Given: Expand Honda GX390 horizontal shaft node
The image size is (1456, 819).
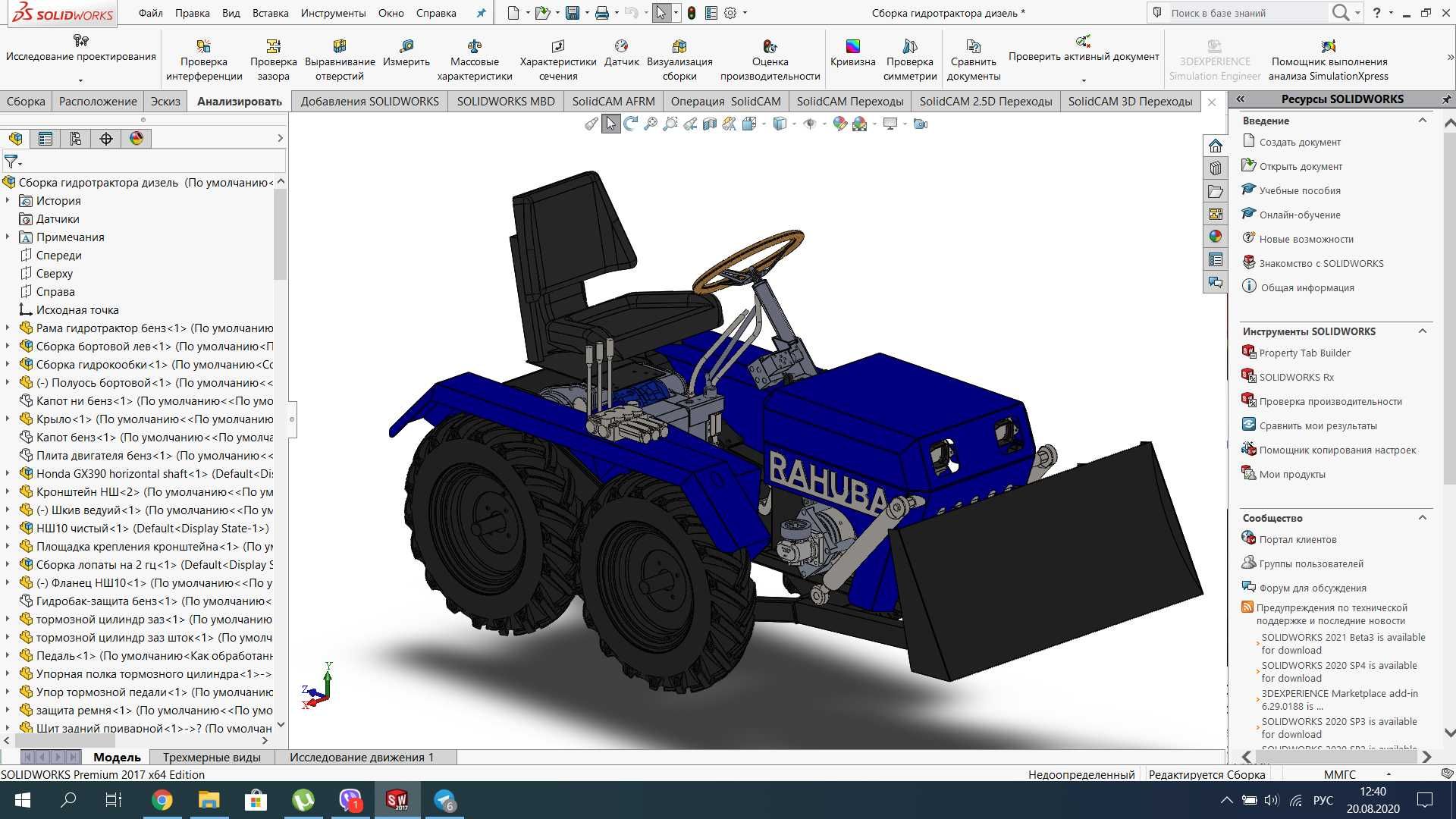Looking at the screenshot, I should (8, 474).
